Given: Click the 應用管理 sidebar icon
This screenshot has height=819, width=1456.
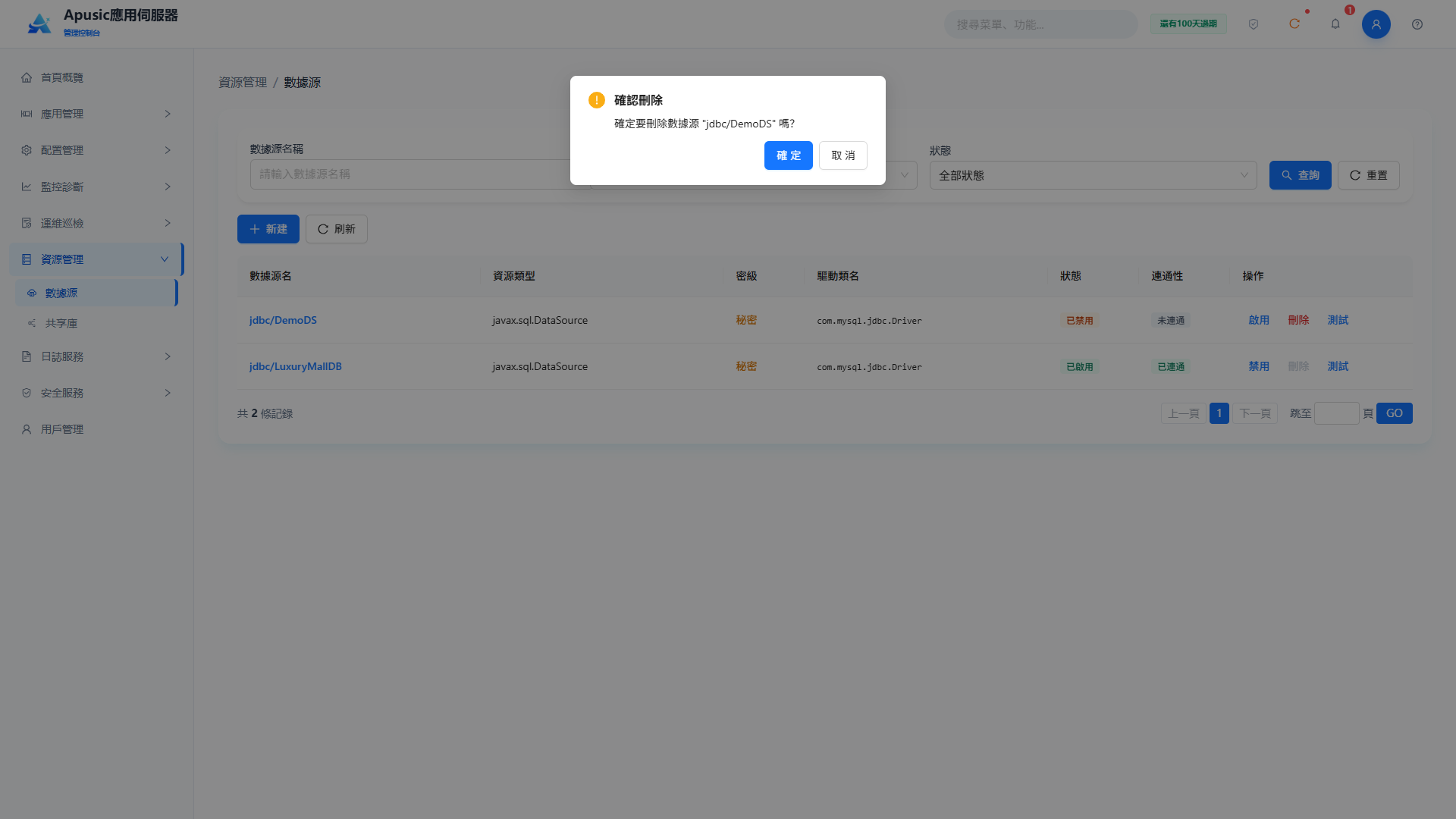Looking at the screenshot, I should coord(27,114).
